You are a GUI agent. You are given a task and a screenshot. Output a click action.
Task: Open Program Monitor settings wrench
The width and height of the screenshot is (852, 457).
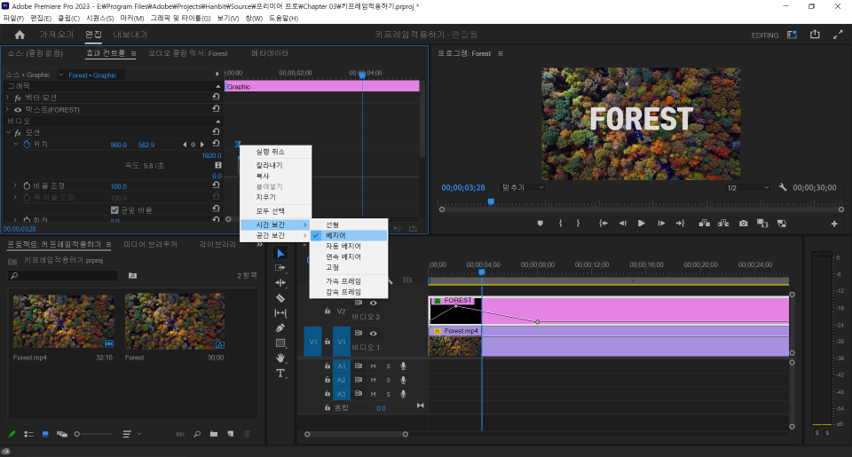[x=782, y=187]
